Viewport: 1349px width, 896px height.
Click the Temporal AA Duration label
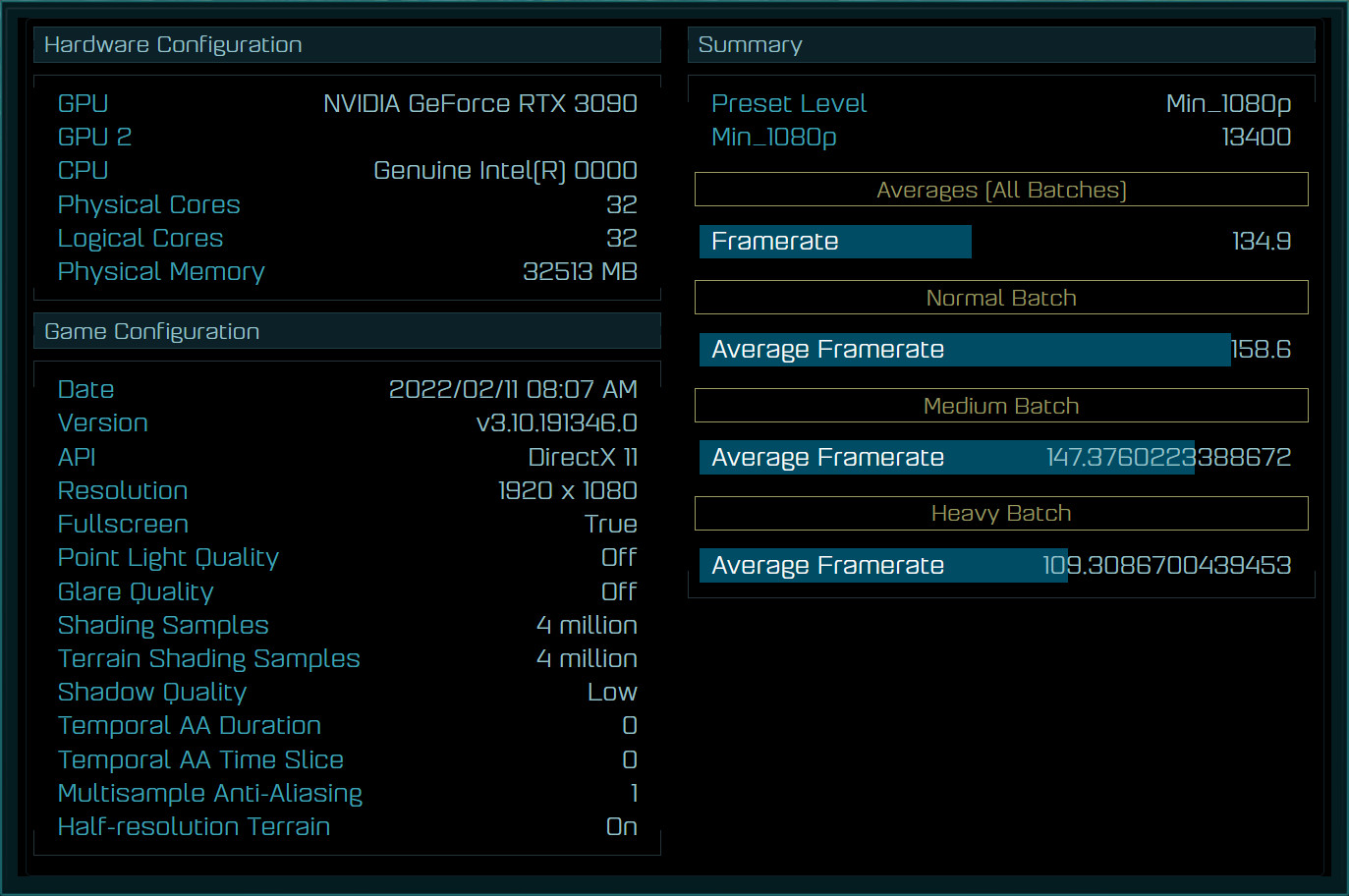click(190, 725)
